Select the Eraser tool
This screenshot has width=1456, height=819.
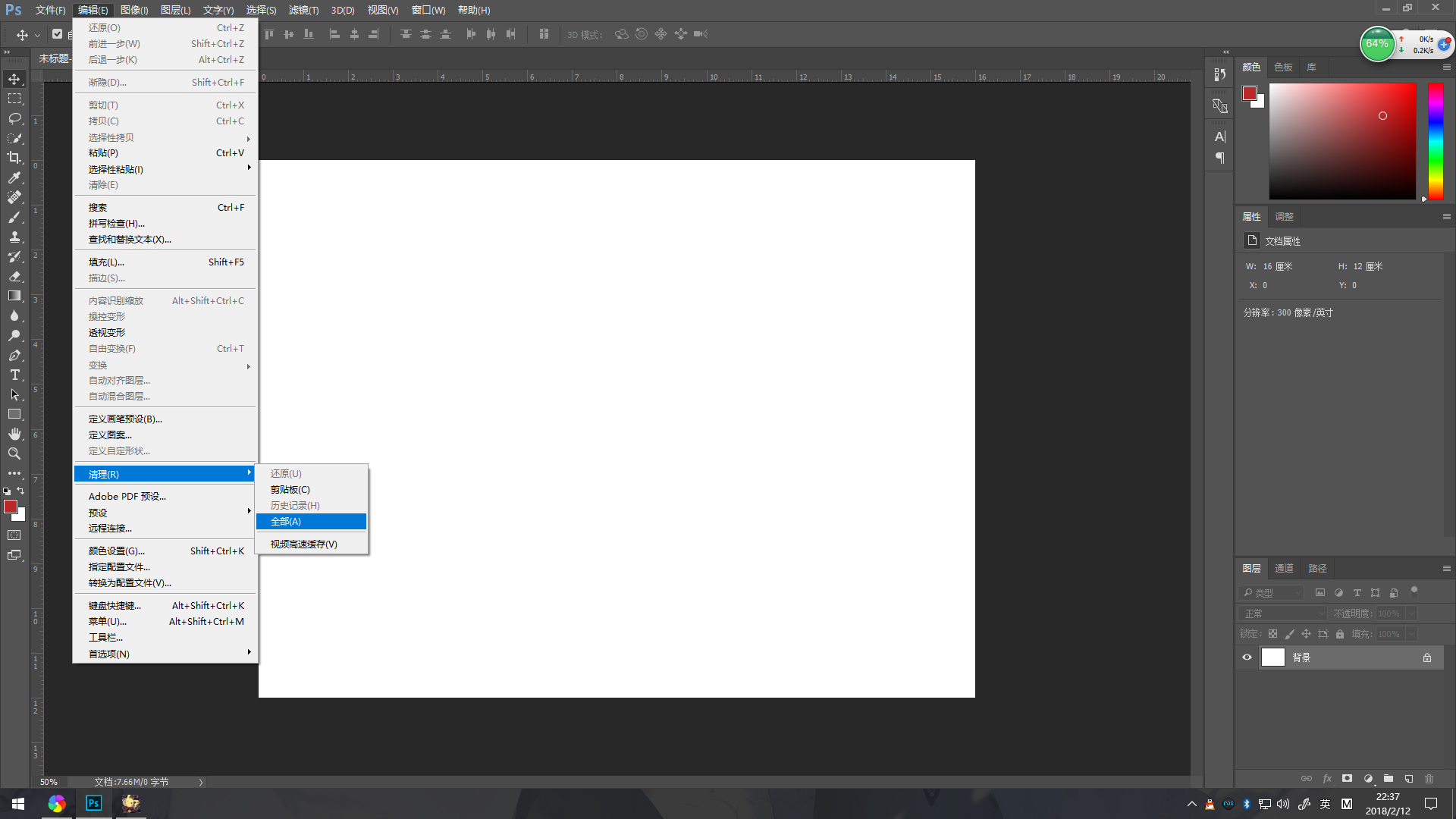click(x=14, y=276)
